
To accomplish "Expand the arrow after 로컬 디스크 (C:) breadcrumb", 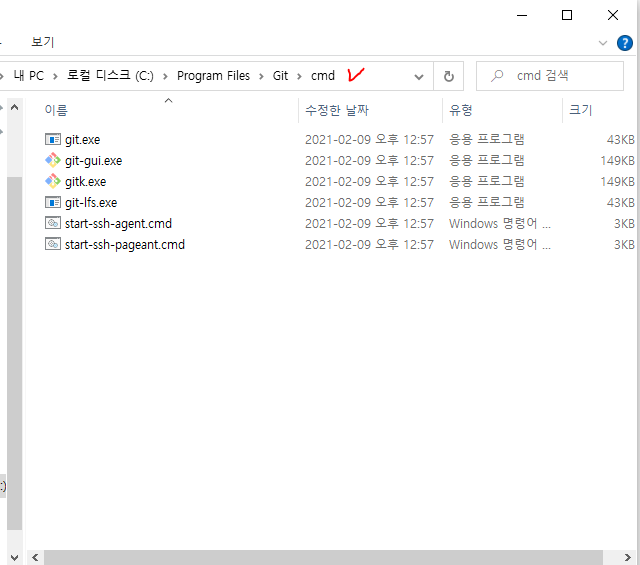I will point(165,76).
